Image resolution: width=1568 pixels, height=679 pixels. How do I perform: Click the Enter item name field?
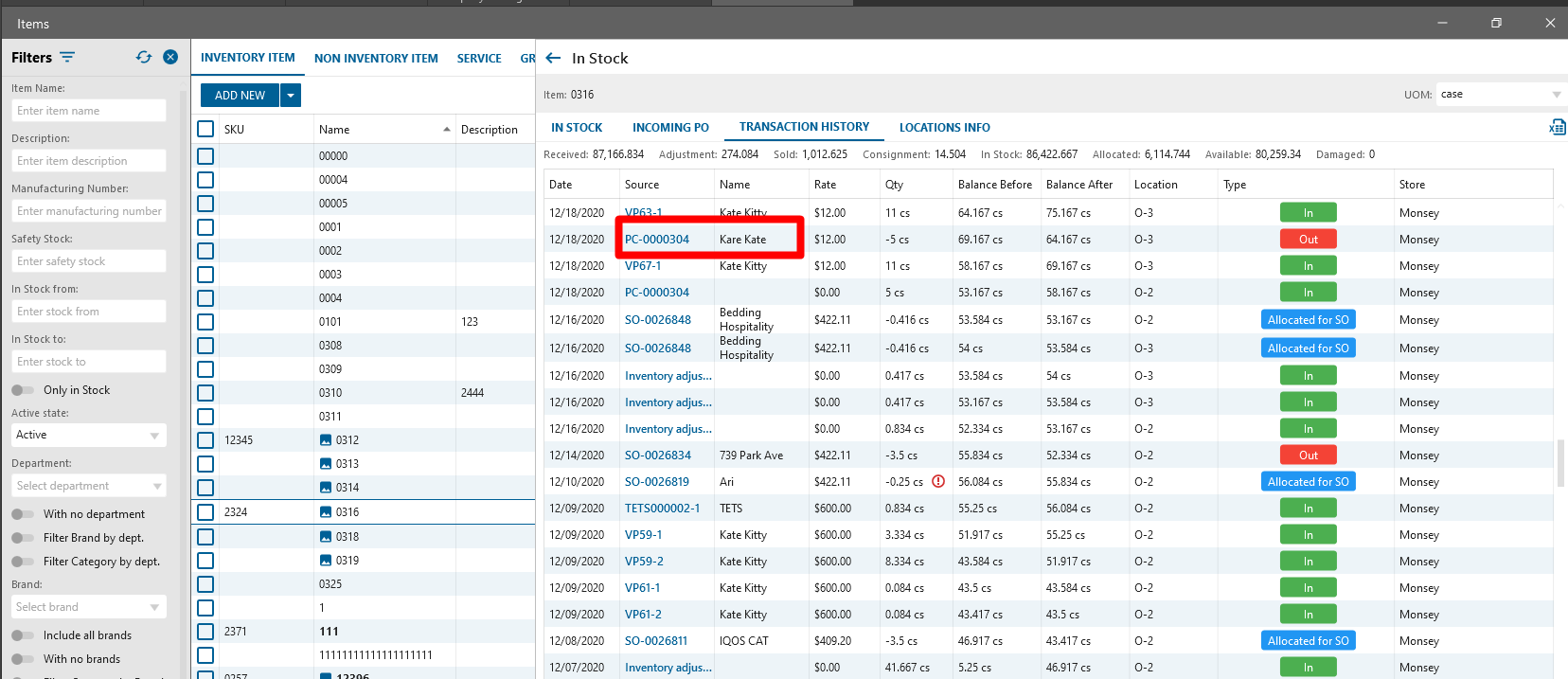[x=89, y=111]
